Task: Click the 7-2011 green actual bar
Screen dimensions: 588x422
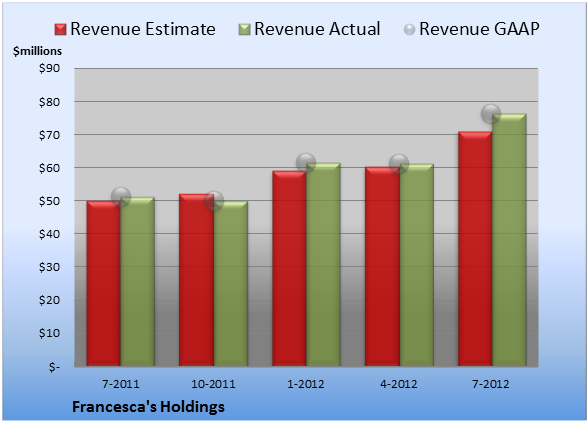Action: point(138,281)
